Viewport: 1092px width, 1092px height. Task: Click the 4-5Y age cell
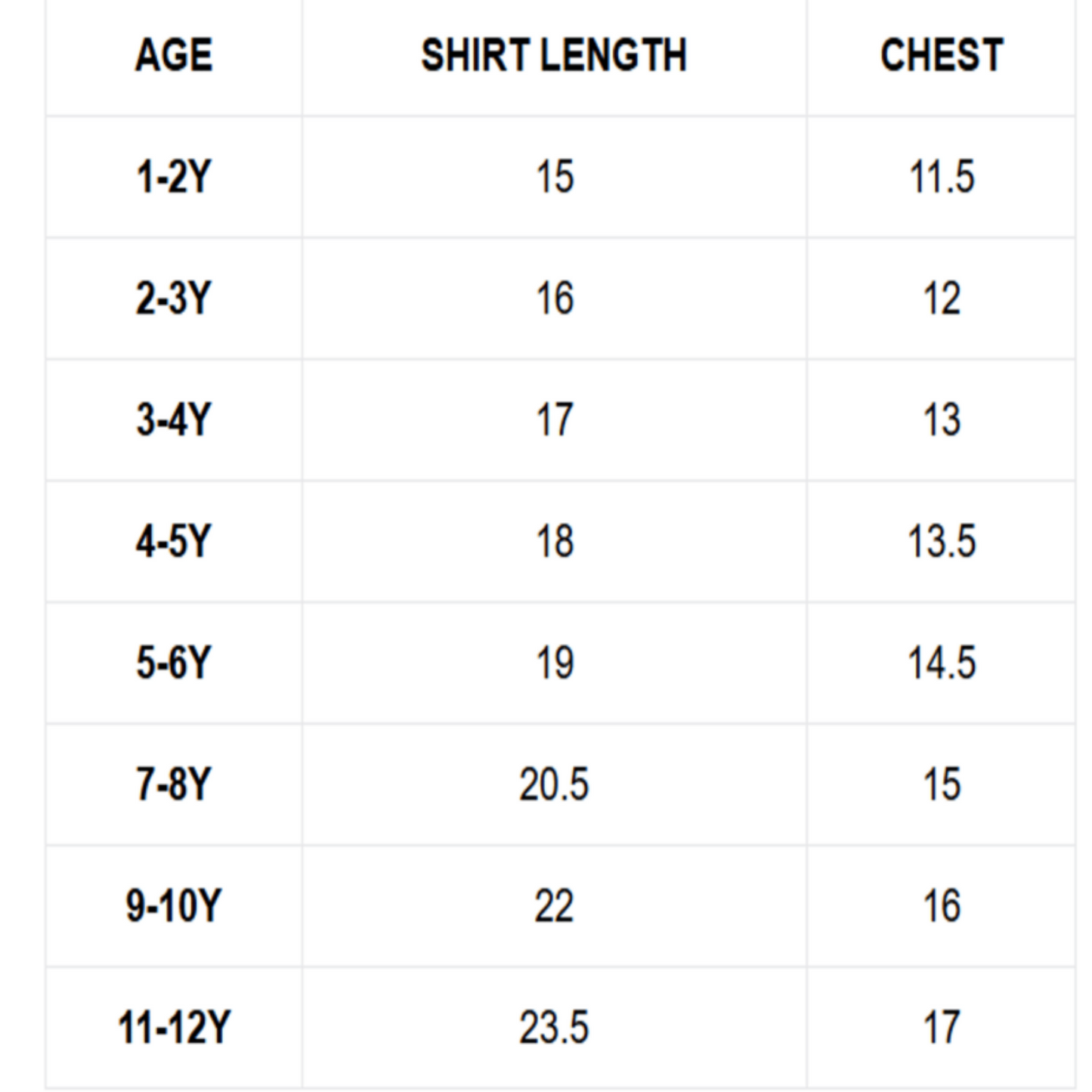pyautogui.click(x=174, y=541)
